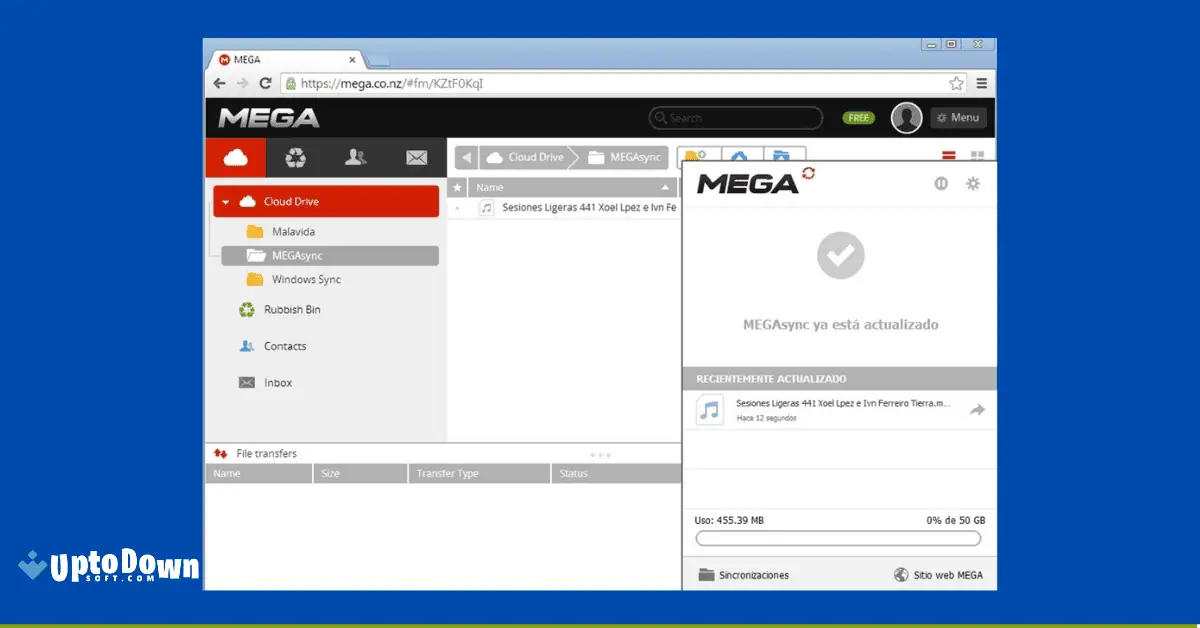Click the File transfers icon
This screenshot has height=628, width=1200.
point(220,453)
